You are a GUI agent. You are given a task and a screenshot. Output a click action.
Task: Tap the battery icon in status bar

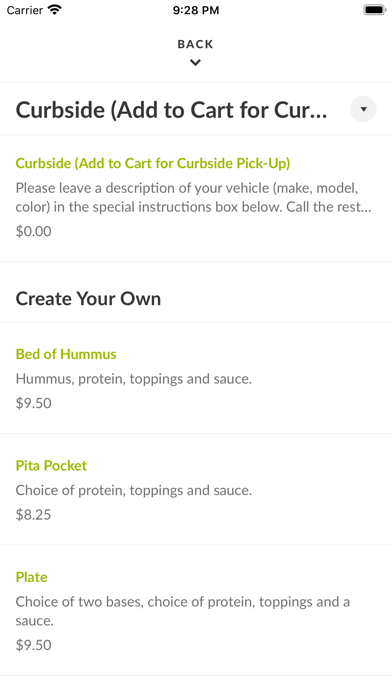tap(375, 10)
